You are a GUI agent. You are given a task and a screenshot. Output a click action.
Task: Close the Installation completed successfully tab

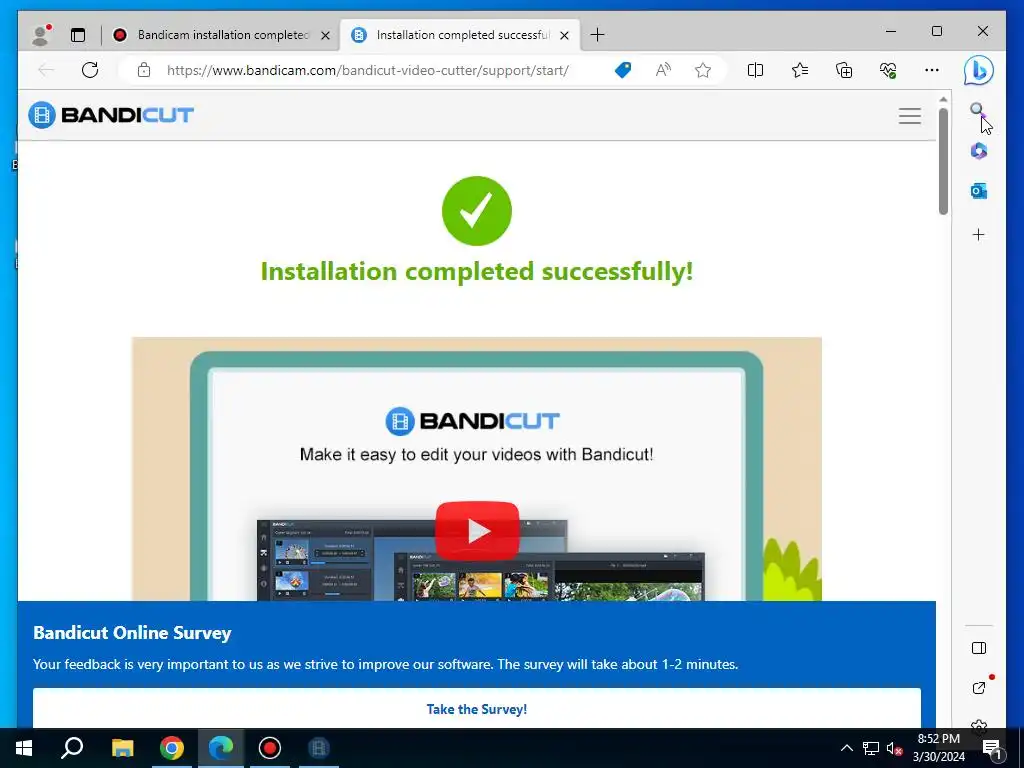[x=564, y=35]
